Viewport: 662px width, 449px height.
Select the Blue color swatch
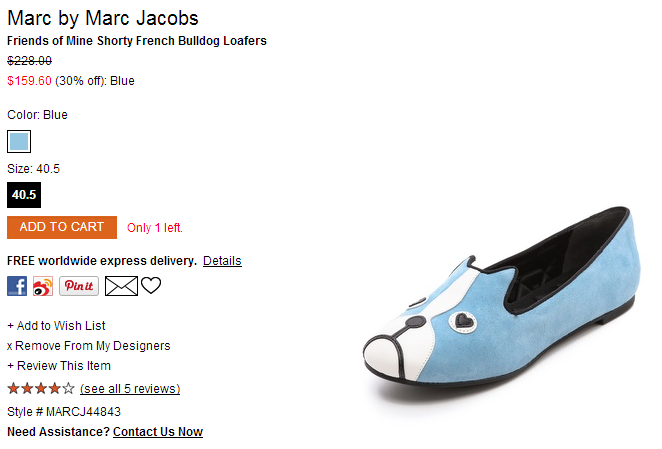pos(19,142)
